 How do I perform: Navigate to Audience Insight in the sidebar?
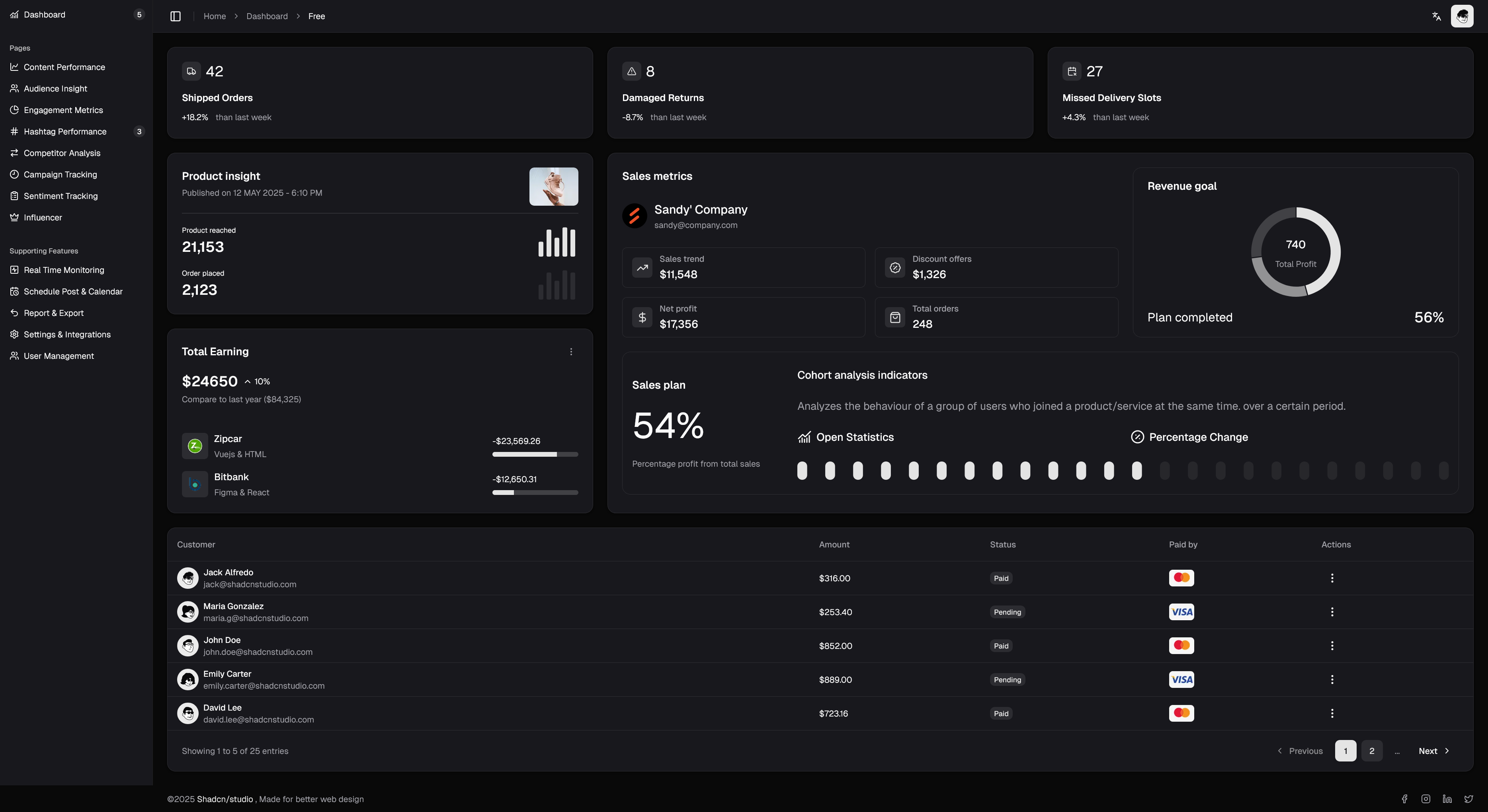click(x=55, y=88)
